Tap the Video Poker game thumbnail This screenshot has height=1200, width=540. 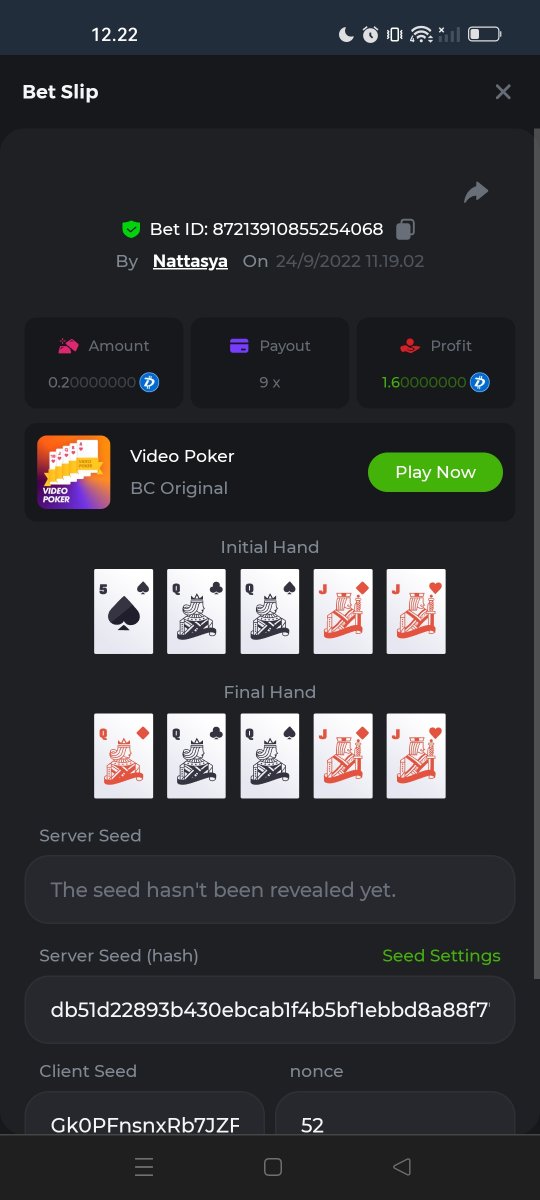[74, 472]
